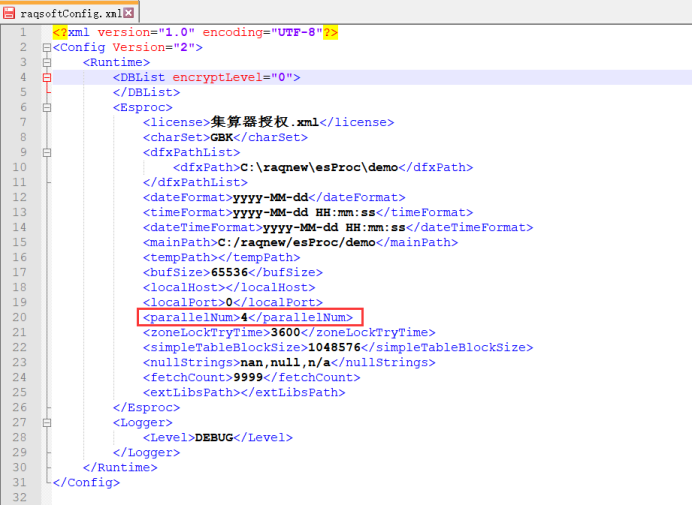Click the closing </Logger> tag

point(147,453)
